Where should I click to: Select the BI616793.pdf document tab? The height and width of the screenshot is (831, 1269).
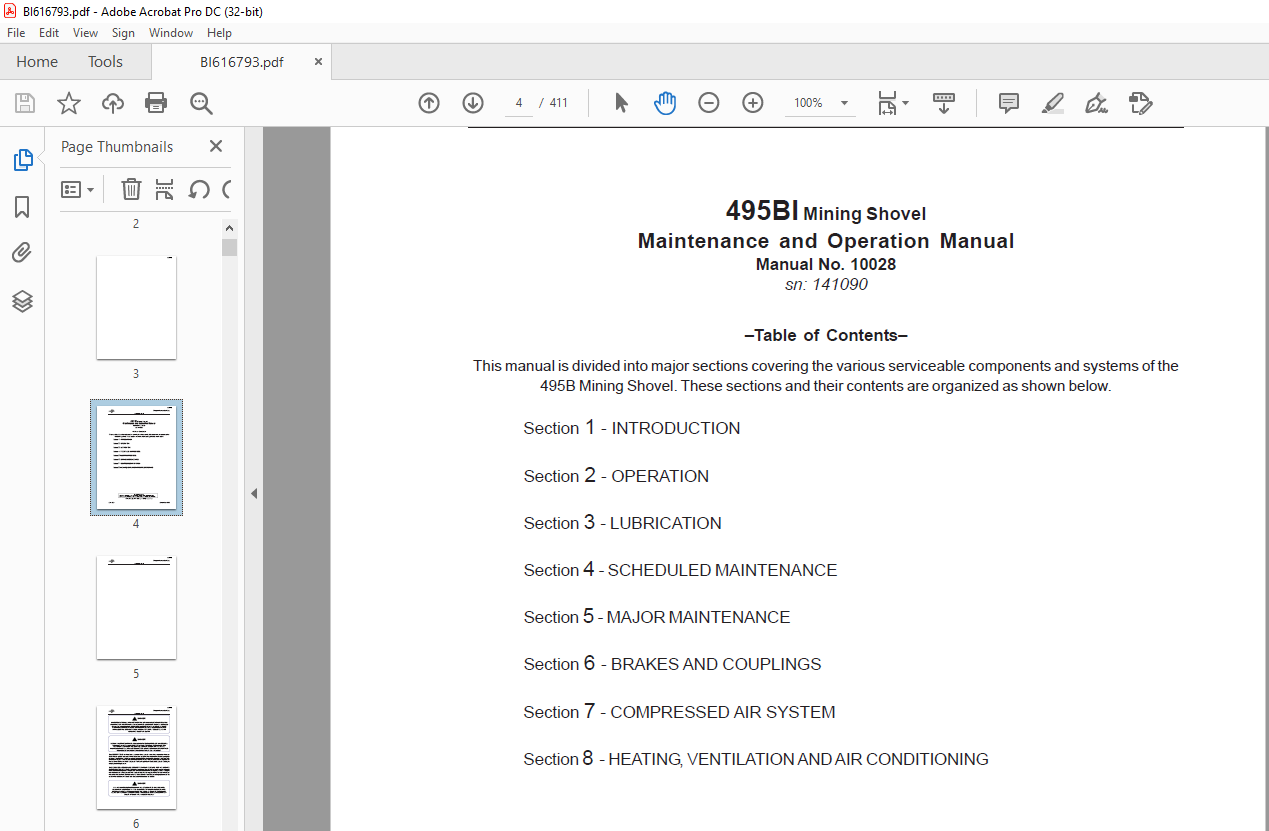[241, 62]
